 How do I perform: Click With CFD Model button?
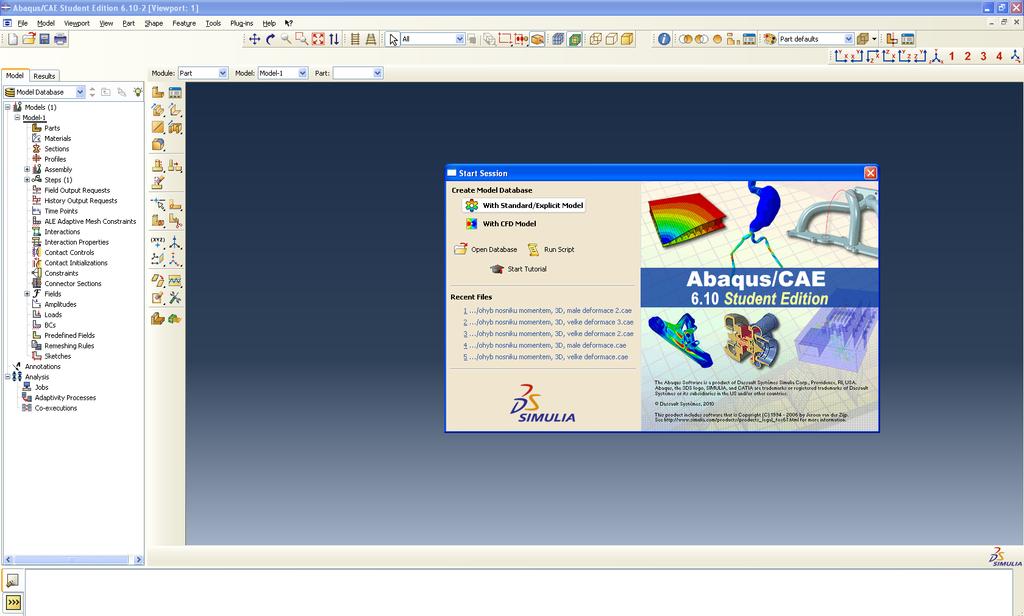click(501, 223)
